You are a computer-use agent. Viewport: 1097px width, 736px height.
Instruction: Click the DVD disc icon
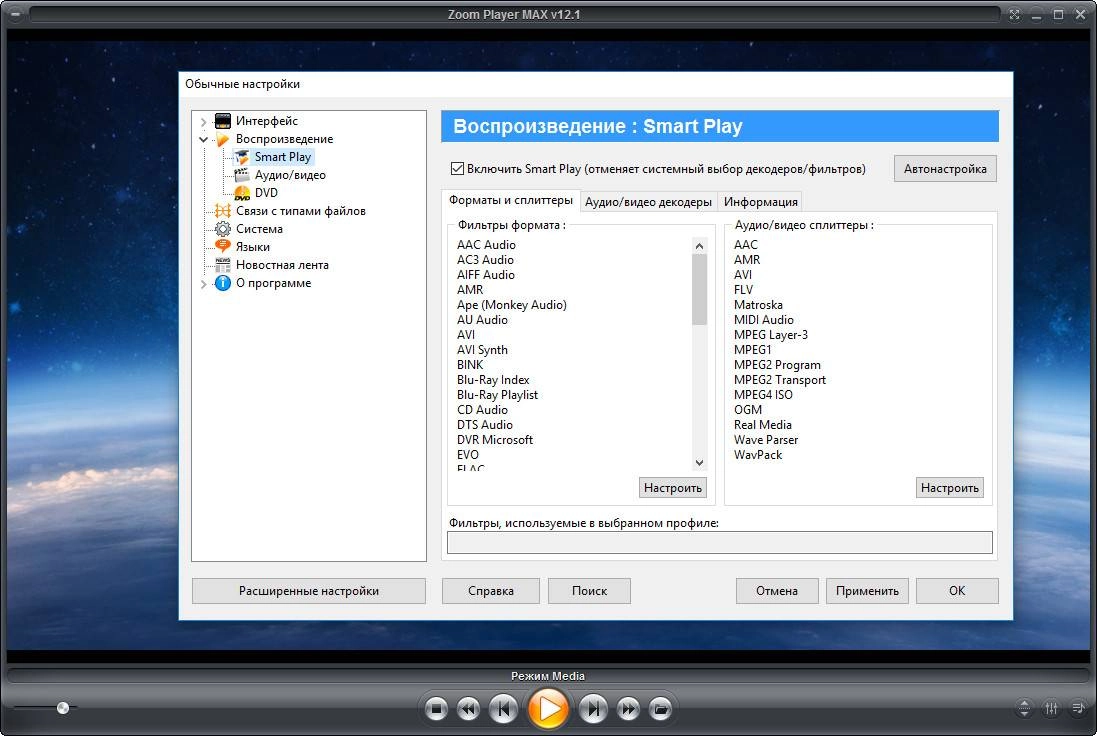pos(242,193)
